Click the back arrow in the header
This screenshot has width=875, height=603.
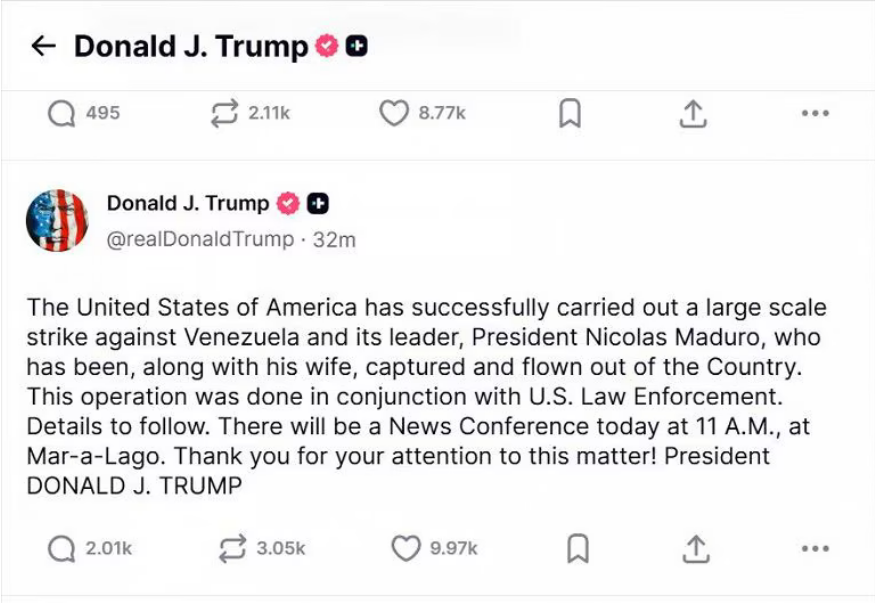(42, 46)
